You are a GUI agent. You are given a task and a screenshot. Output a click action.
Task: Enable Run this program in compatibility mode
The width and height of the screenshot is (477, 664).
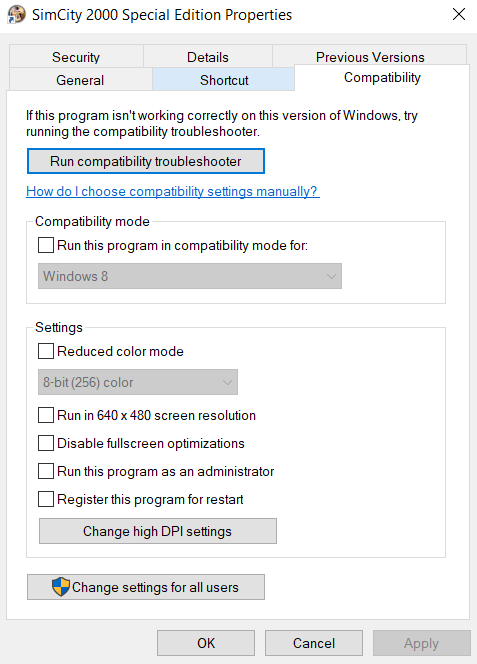46,245
